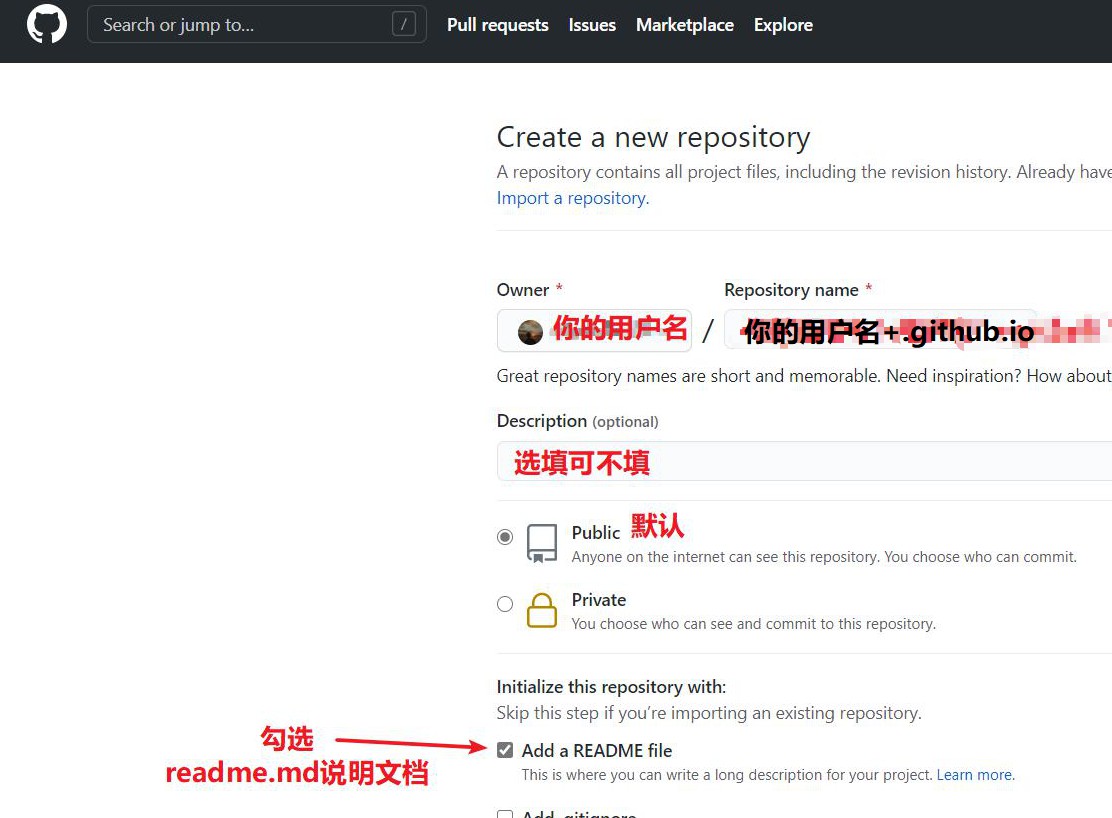Image resolution: width=1112 pixels, height=818 pixels.
Task: Click the Initialize this repository with heading
Action: pyautogui.click(x=611, y=687)
